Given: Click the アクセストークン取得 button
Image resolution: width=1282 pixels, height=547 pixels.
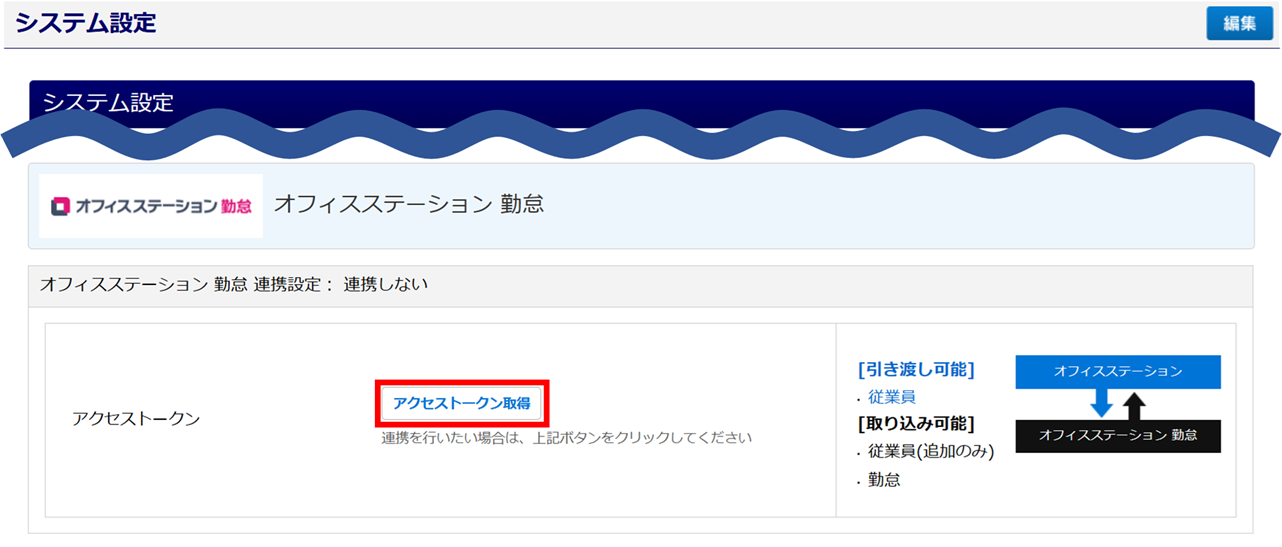Looking at the screenshot, I should coord(461,404).
